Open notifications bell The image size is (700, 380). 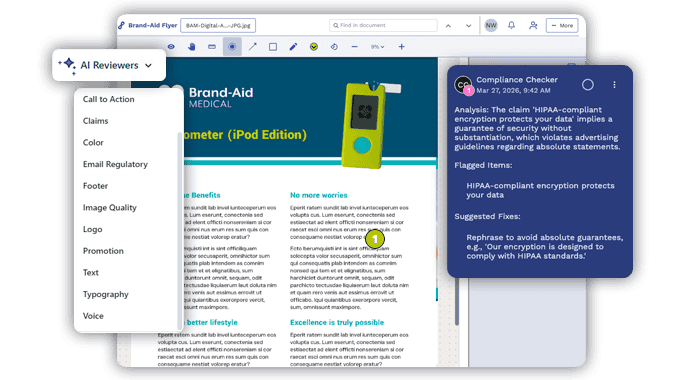coord(512,25)
